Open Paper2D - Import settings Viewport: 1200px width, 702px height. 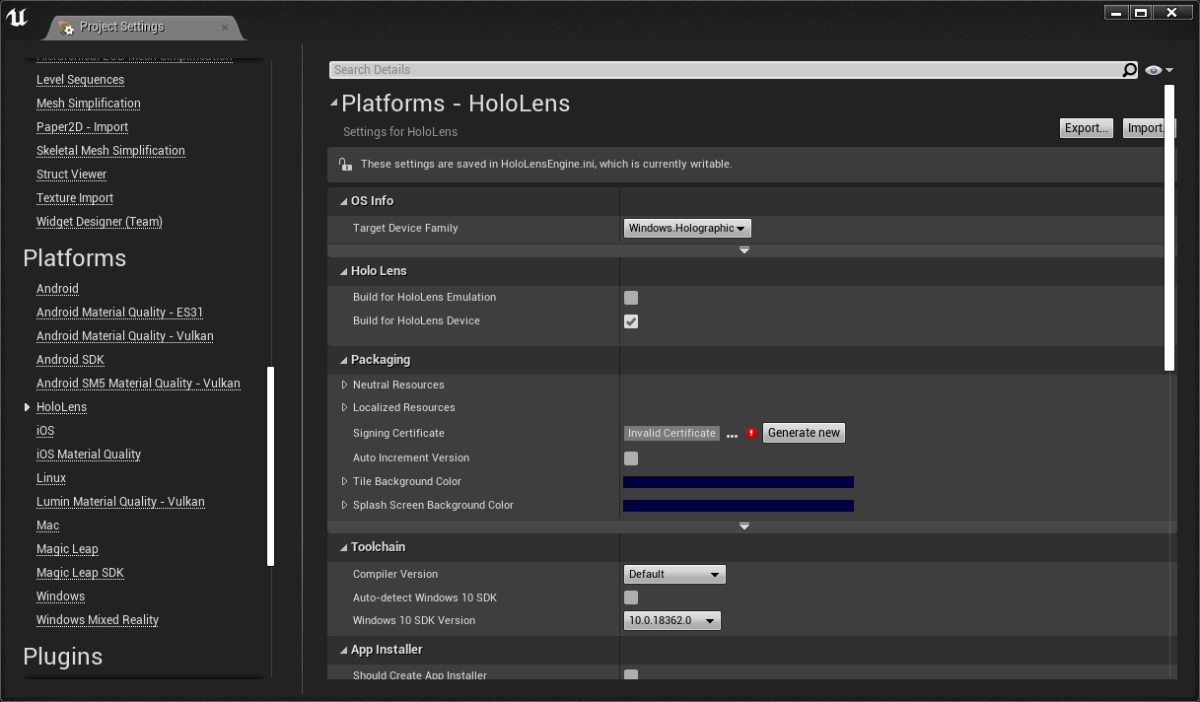[x=82, y=127]
